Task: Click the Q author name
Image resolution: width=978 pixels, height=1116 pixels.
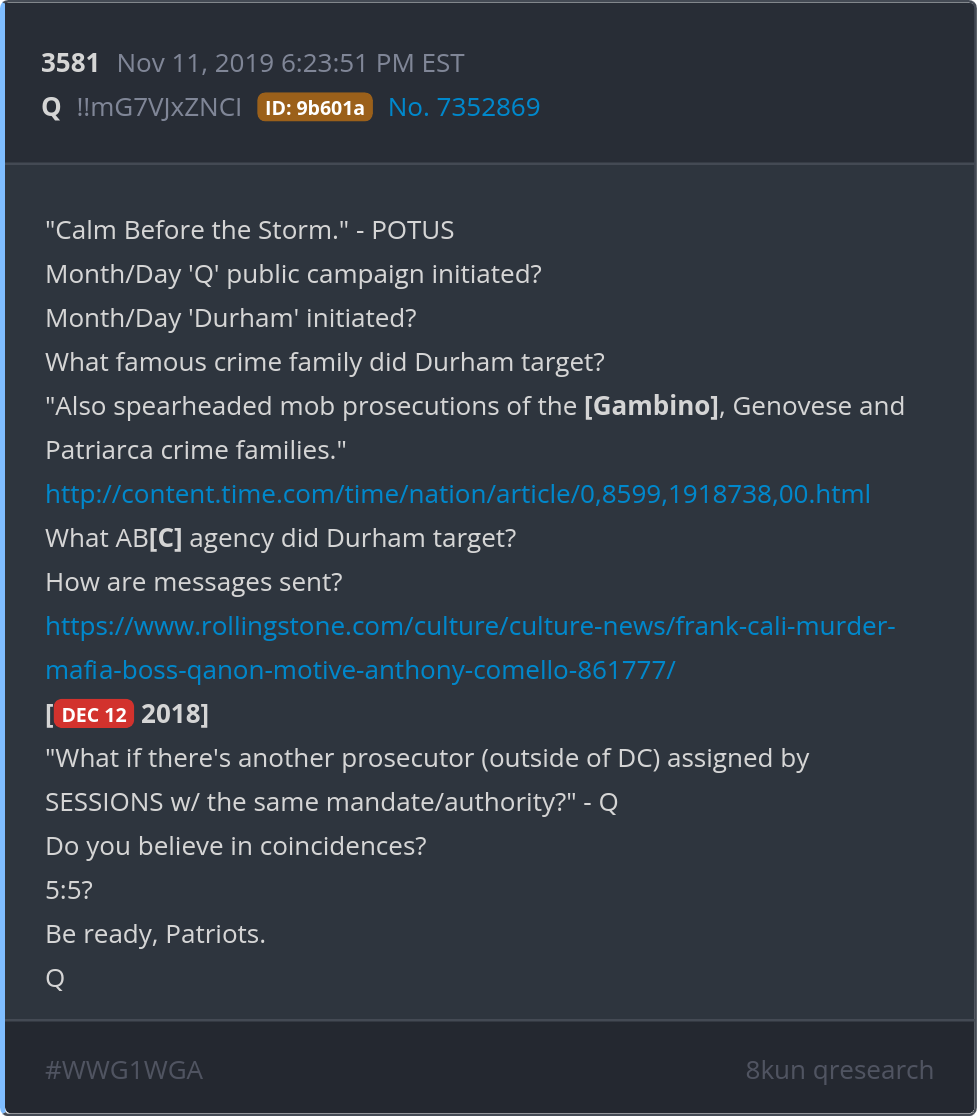Action: pyautogui.click(x=51, y=107)
